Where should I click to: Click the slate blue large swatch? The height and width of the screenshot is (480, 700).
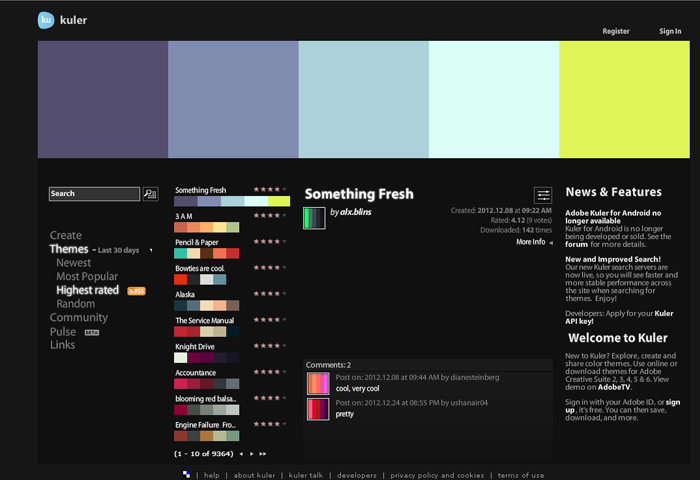coord(233,100)
